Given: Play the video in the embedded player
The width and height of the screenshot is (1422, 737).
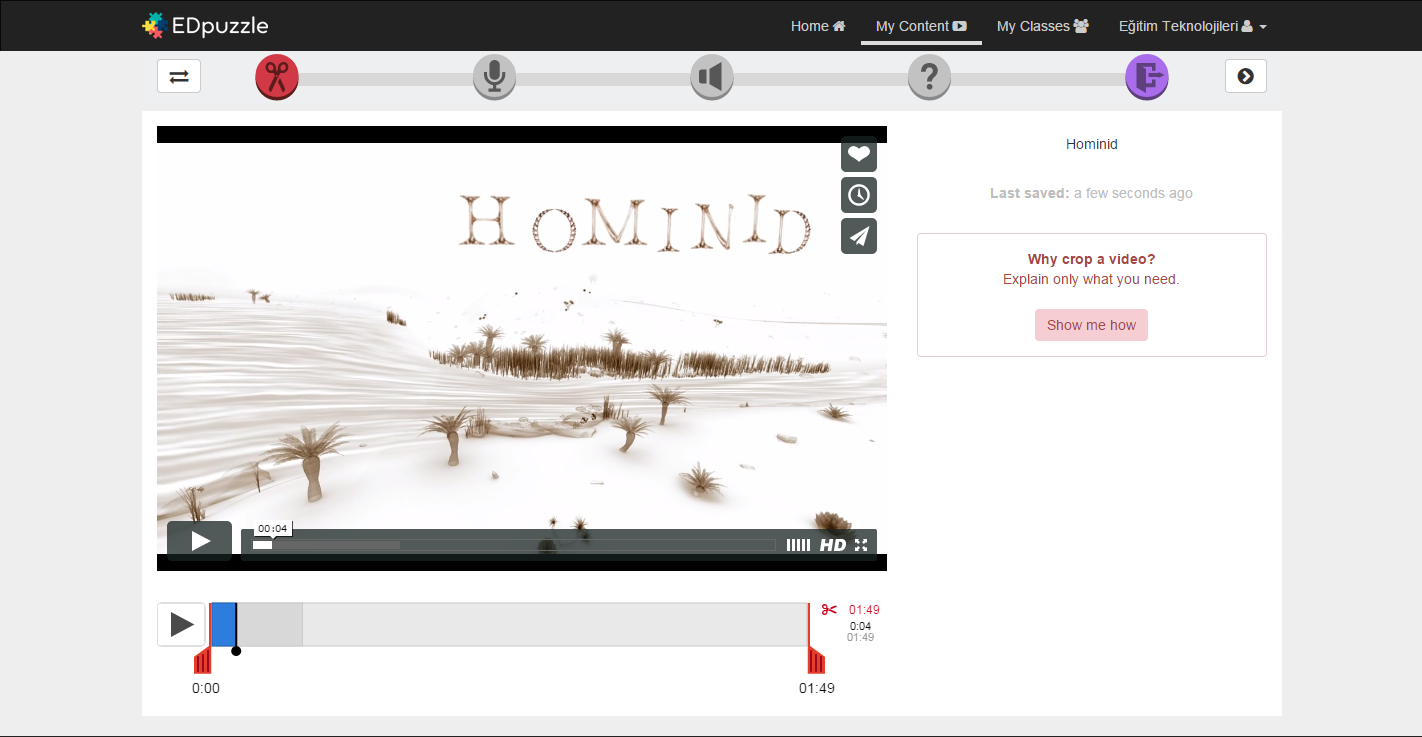Looking at the screenshot, I should tap(200, 541).
